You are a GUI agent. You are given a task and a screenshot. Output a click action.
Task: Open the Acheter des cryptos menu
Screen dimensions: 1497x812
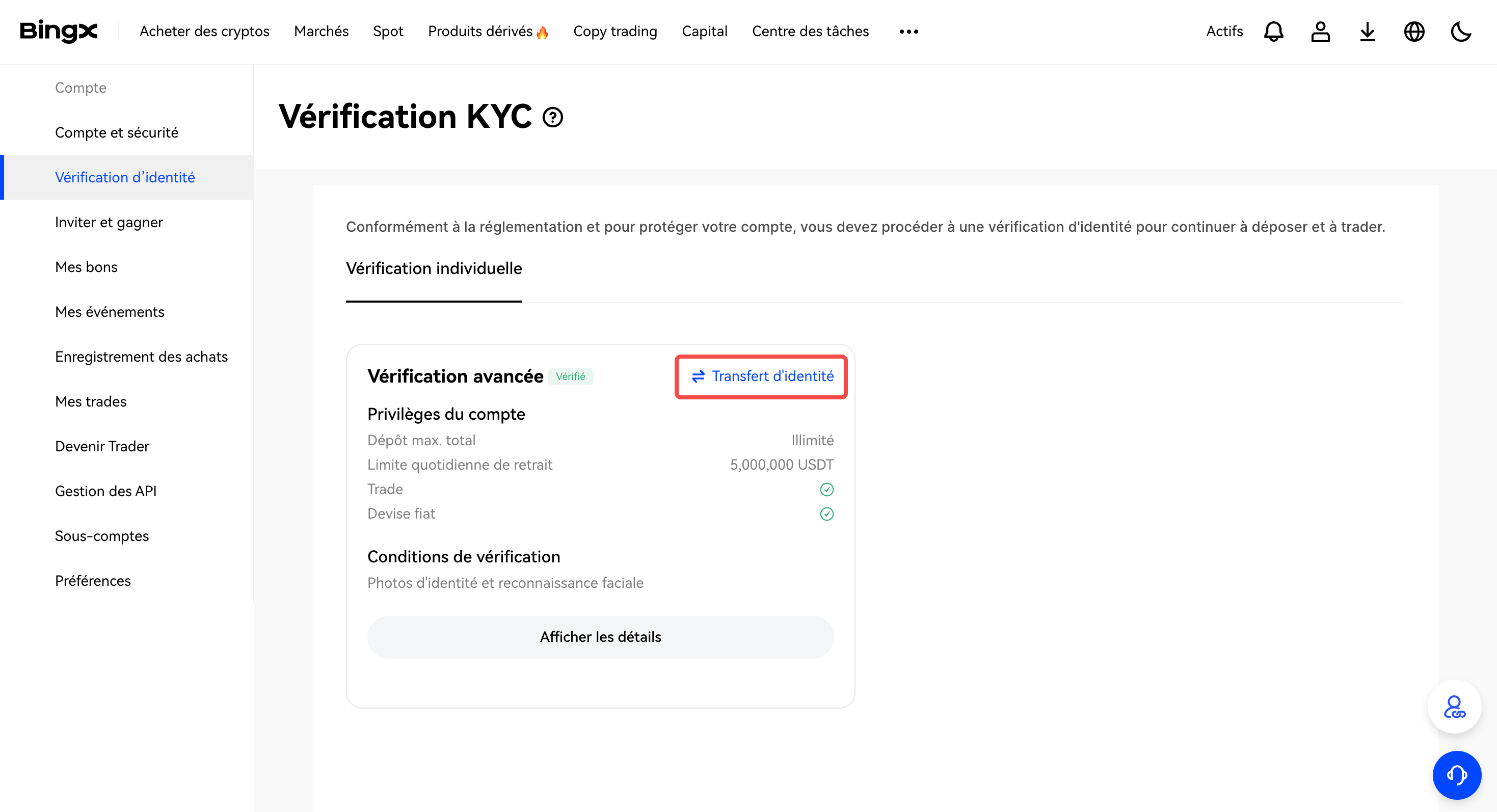(204, 32)
